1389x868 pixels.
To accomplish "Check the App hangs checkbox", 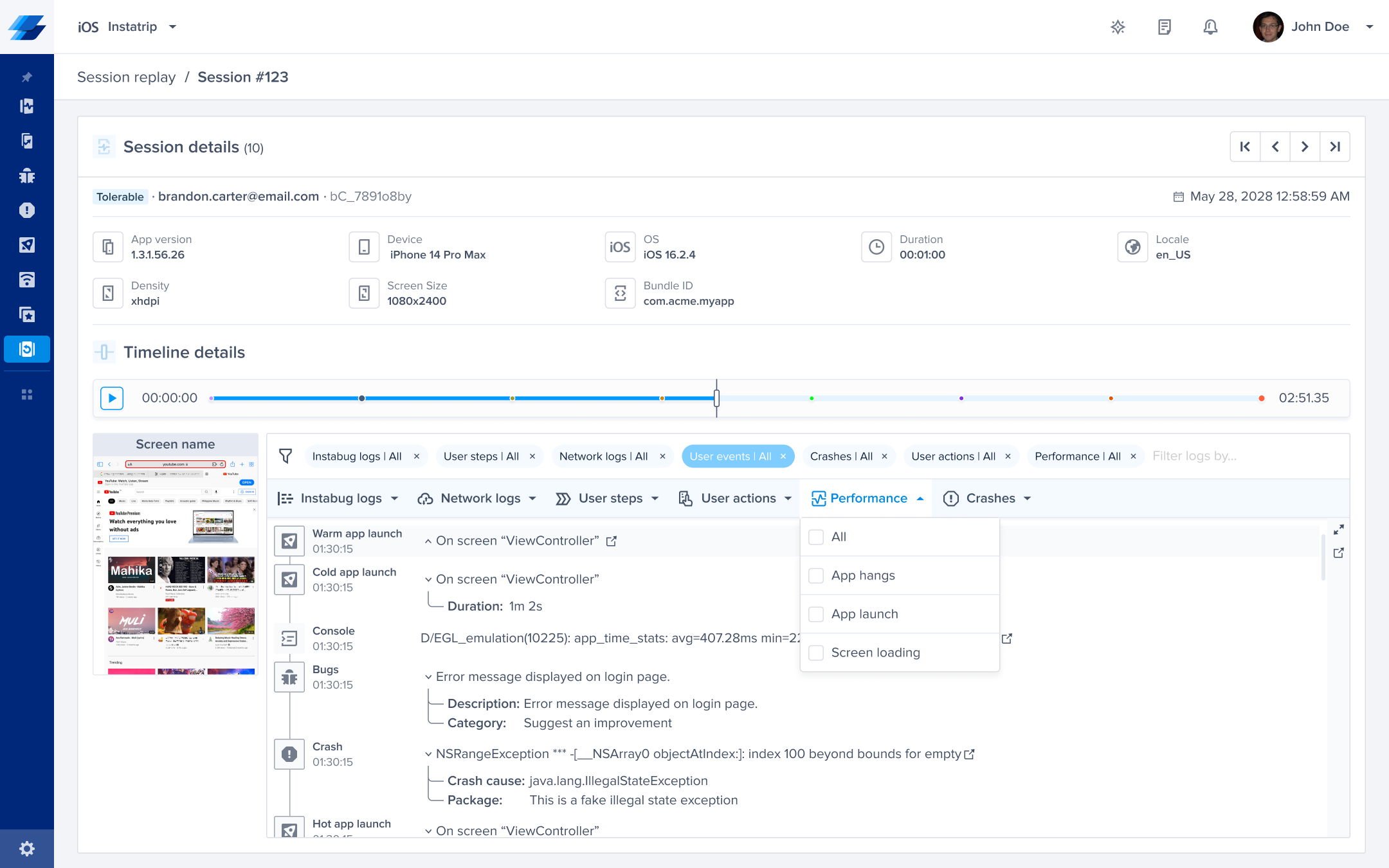I will [816, 575].
